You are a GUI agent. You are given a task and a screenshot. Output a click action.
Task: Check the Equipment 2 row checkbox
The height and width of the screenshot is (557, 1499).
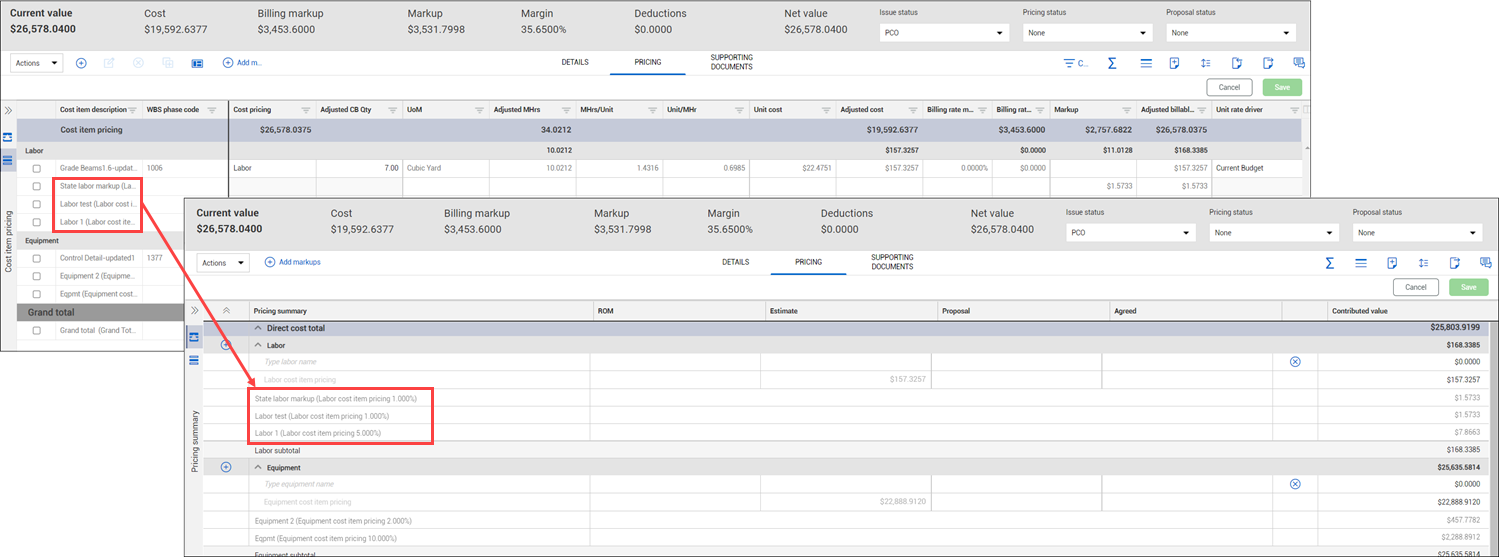click(x=37, y=276)
